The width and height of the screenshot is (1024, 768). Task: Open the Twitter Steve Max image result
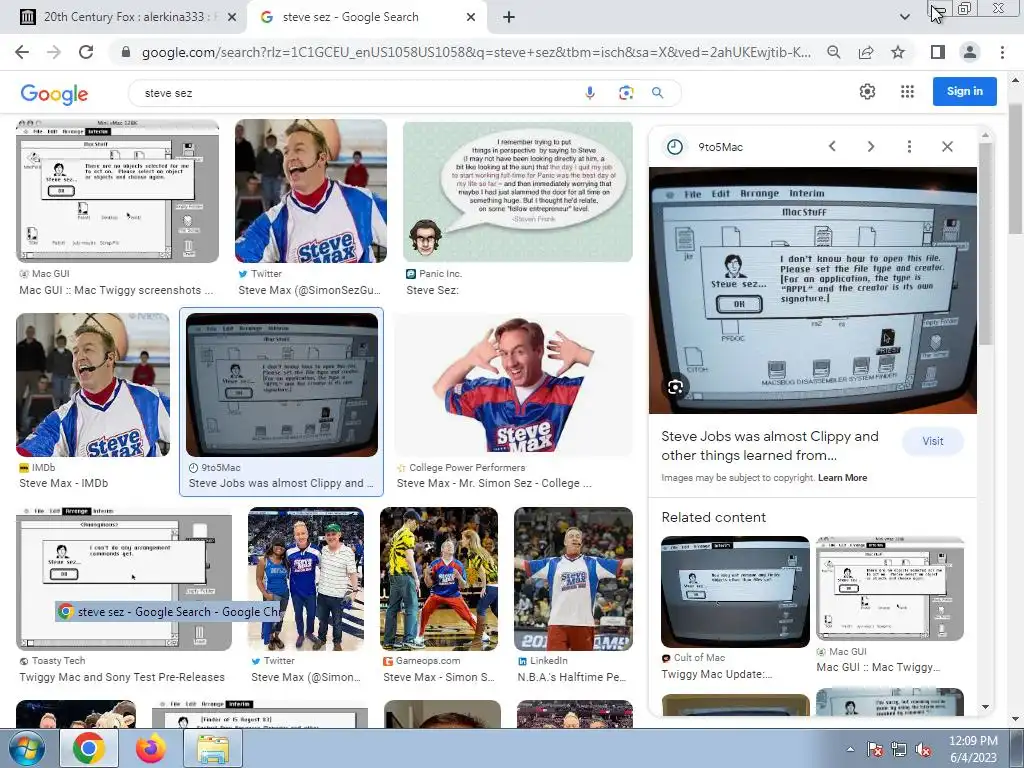coord(311,191)
